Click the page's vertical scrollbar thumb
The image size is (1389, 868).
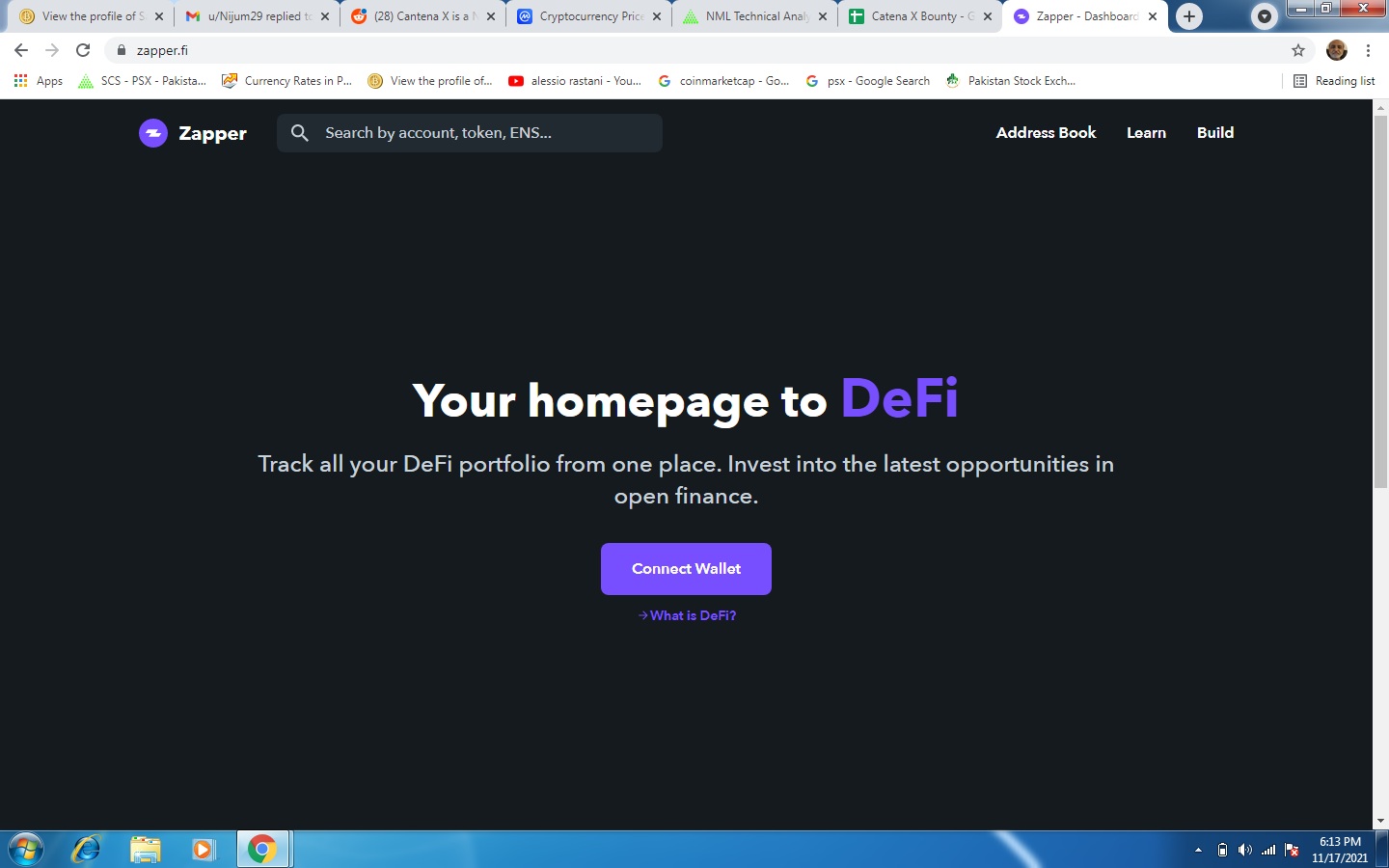(x=1380, y=302)
